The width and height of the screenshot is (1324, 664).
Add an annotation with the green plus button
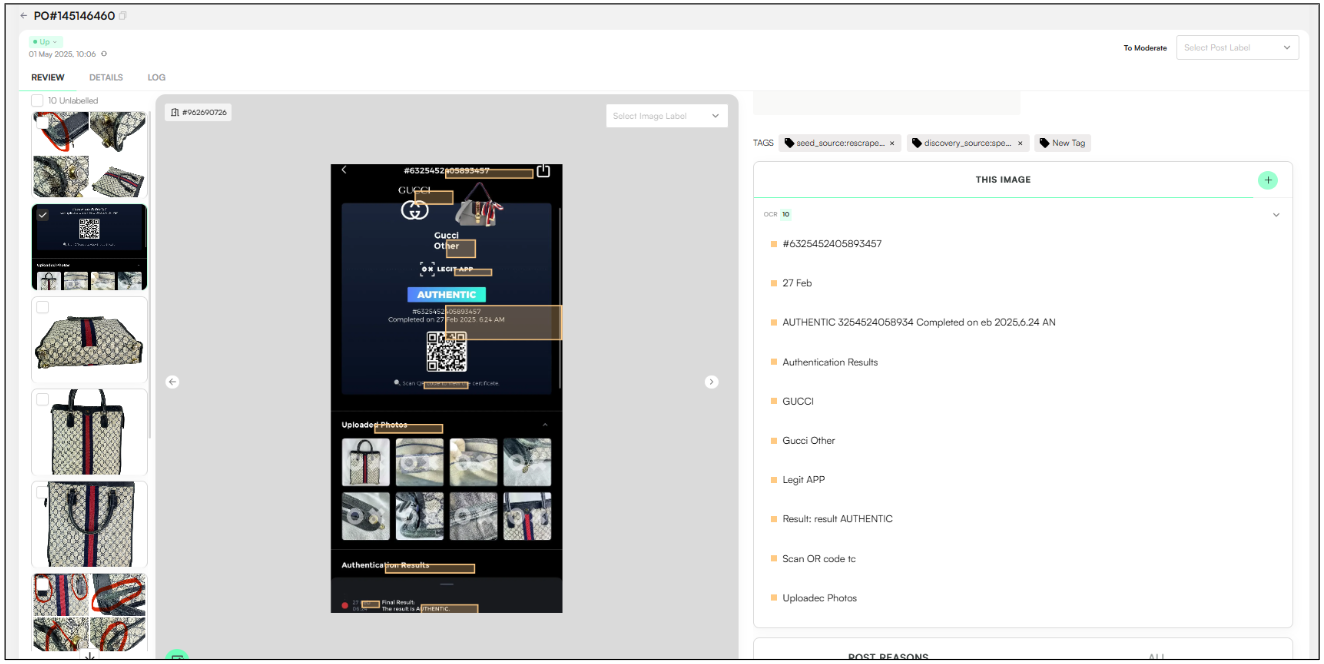1267,180
